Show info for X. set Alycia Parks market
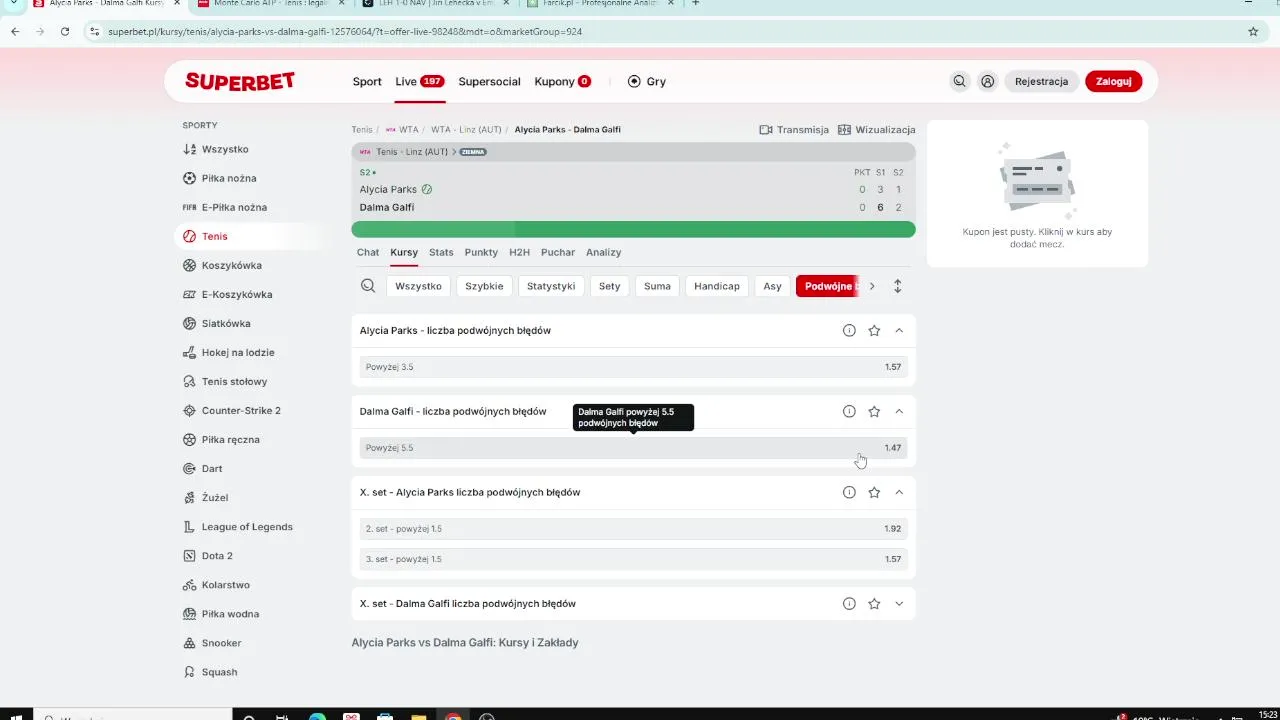The width and height of the screenshot is (1280, 720). [849, 492]
